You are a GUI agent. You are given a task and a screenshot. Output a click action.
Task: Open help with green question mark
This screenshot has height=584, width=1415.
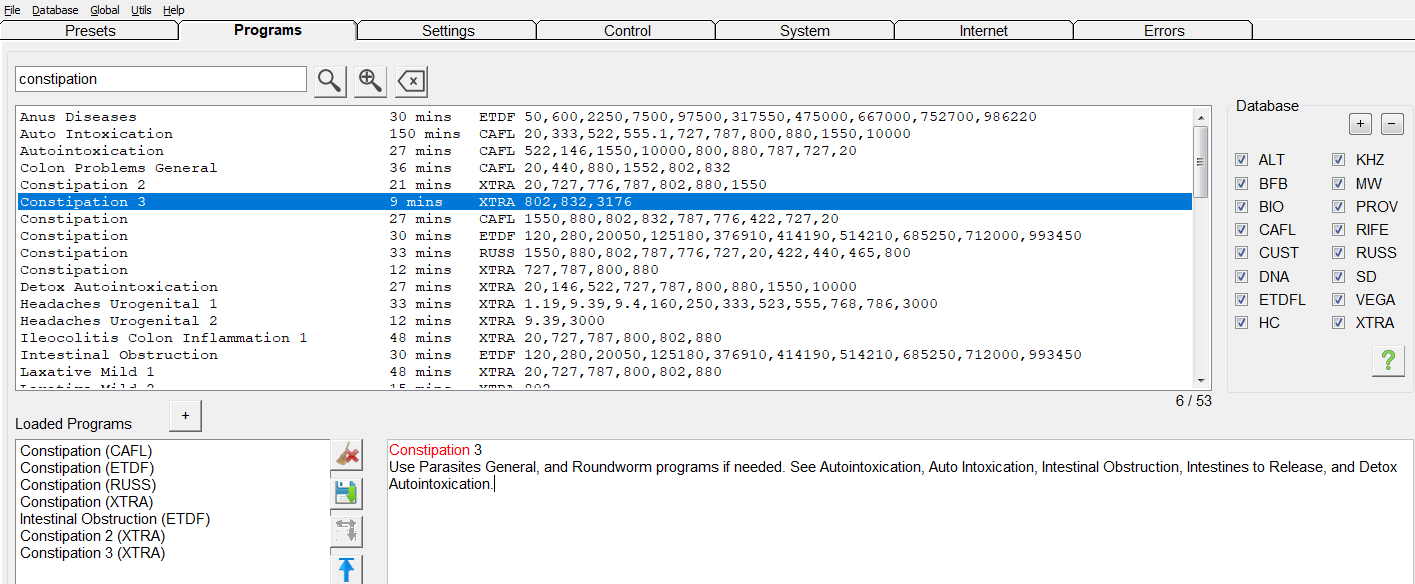(1388, 361)
